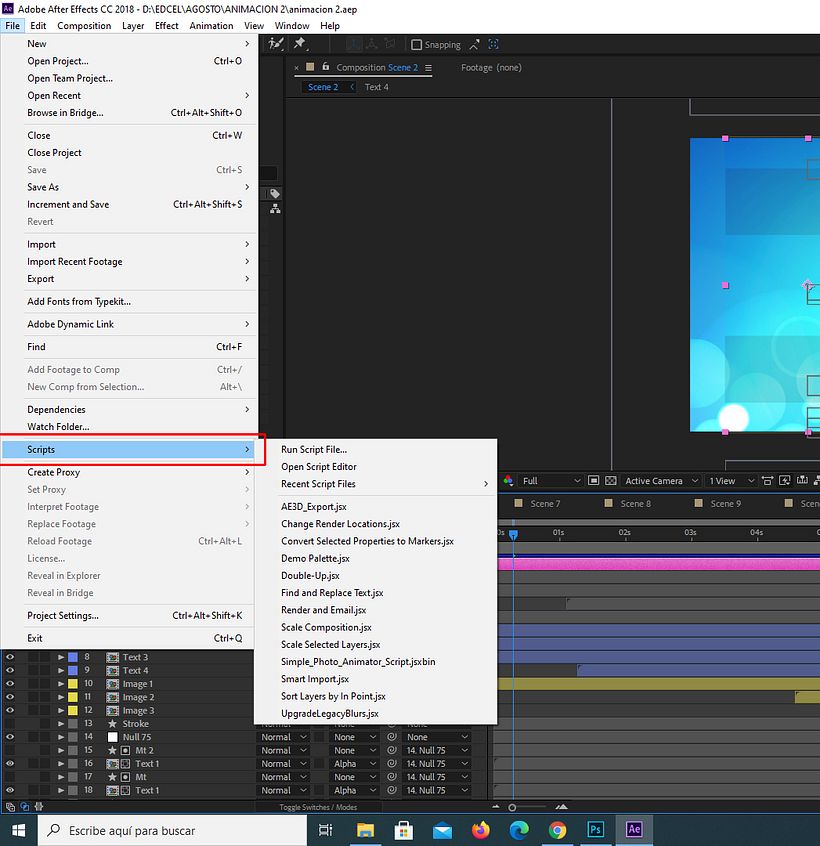Select the Roto Brush tool
Viewport: 820px width, 846px height.
click(276, 44)
